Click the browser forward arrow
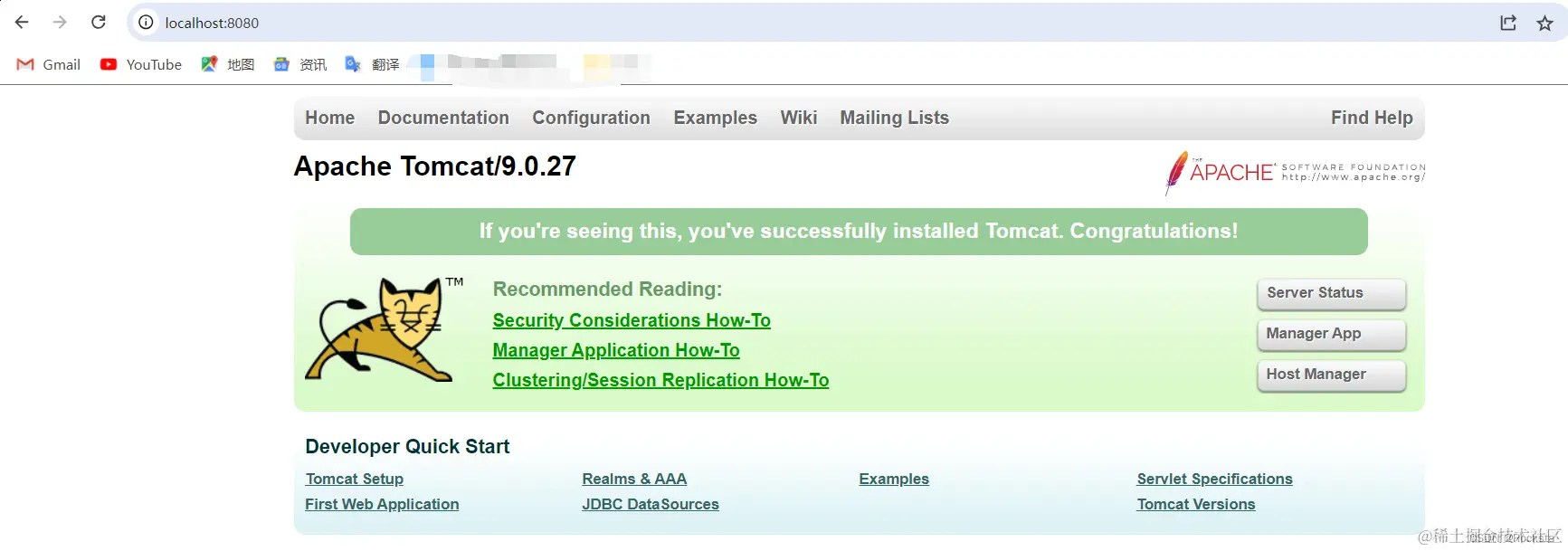This screenshot has height=551, width=1568. click(60, 23)
